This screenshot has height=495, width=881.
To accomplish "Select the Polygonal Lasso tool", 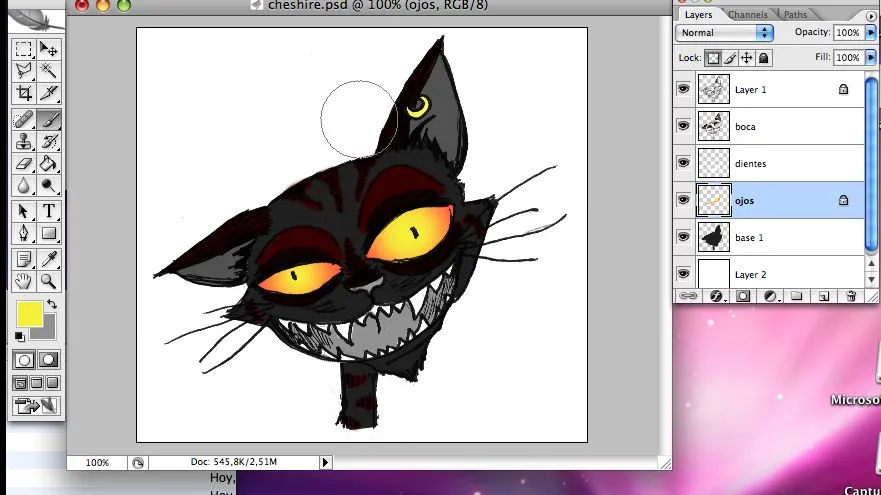I will click(24, 71).
